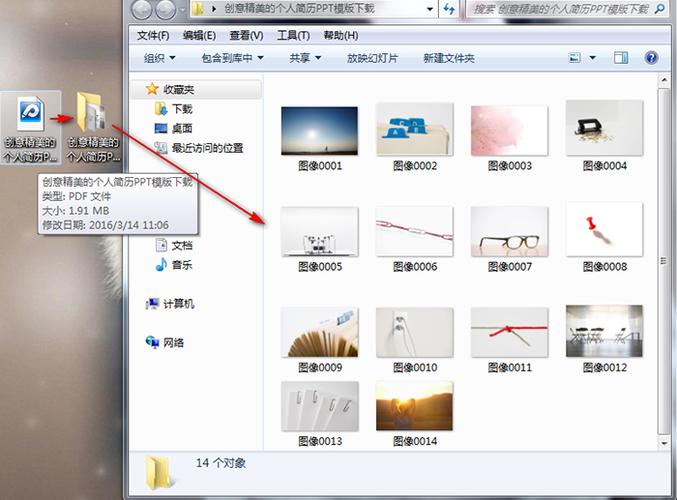The width and height of the screenshot is (677, 500).
Task: Click the 文档 document icon
Action: pyautogui.click(x=161, y=245)
